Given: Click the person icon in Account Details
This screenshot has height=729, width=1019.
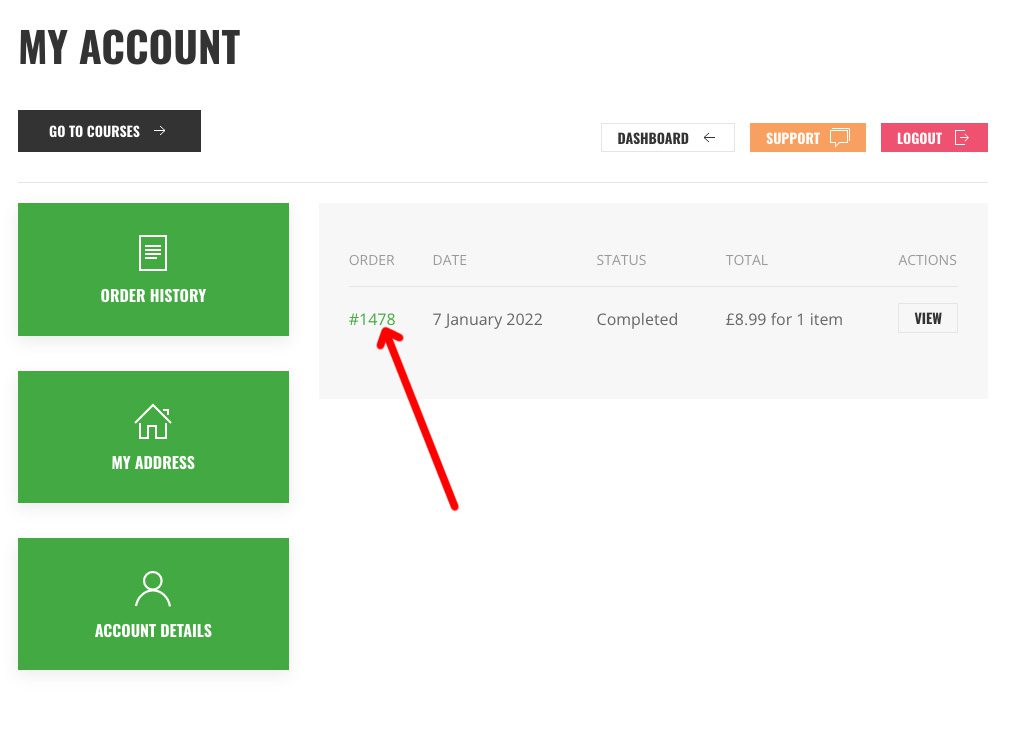Looking at the screenshot, I should click(x=153, y=589).
